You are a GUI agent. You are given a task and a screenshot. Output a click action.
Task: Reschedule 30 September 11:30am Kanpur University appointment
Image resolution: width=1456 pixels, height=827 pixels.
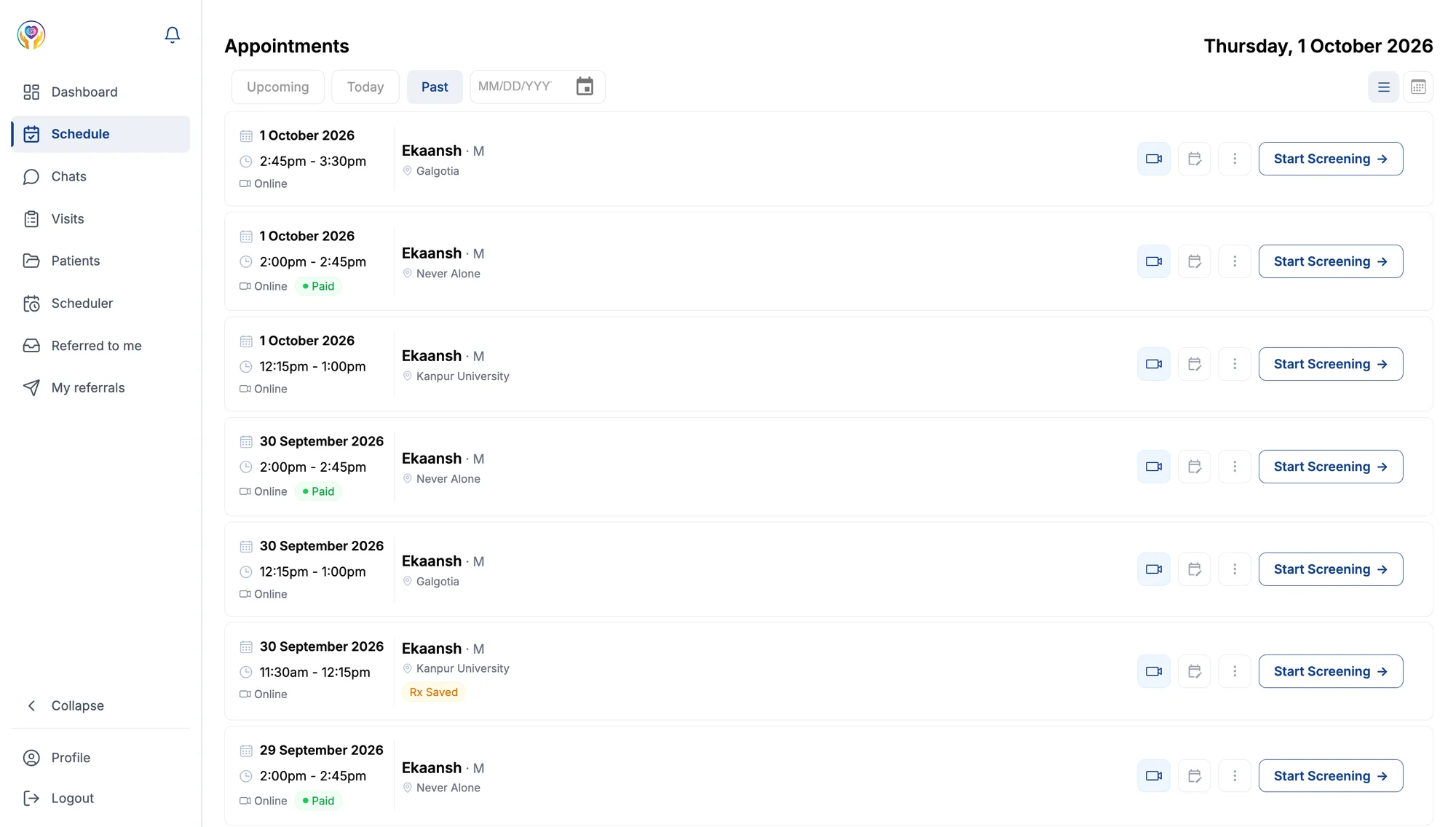coord(1195,671)
